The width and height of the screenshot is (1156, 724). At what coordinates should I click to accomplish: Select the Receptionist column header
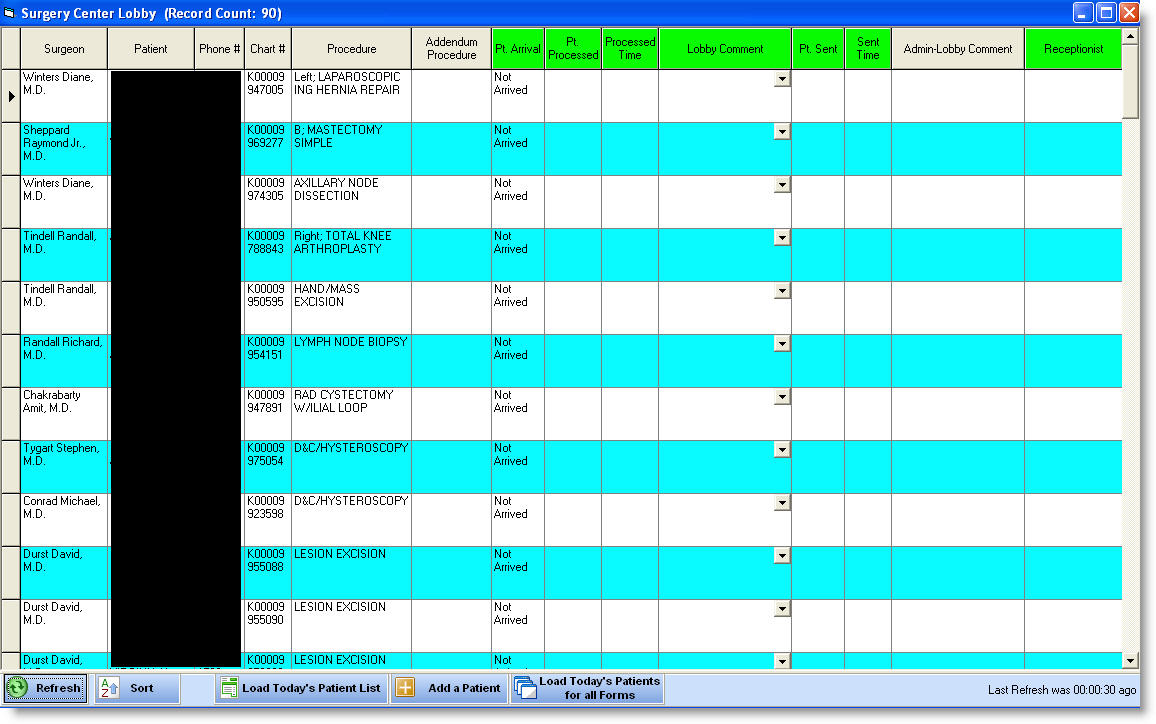[x=1073, y=49]
